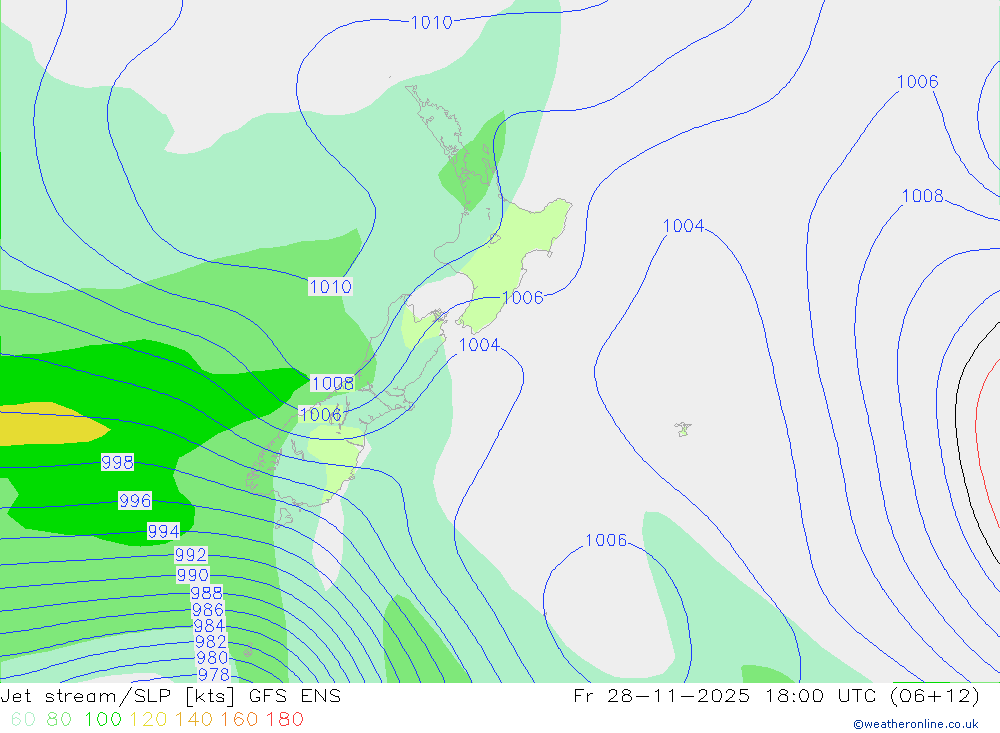Click the 996 isobar label
1000x733 pixels.
[135, 500]
